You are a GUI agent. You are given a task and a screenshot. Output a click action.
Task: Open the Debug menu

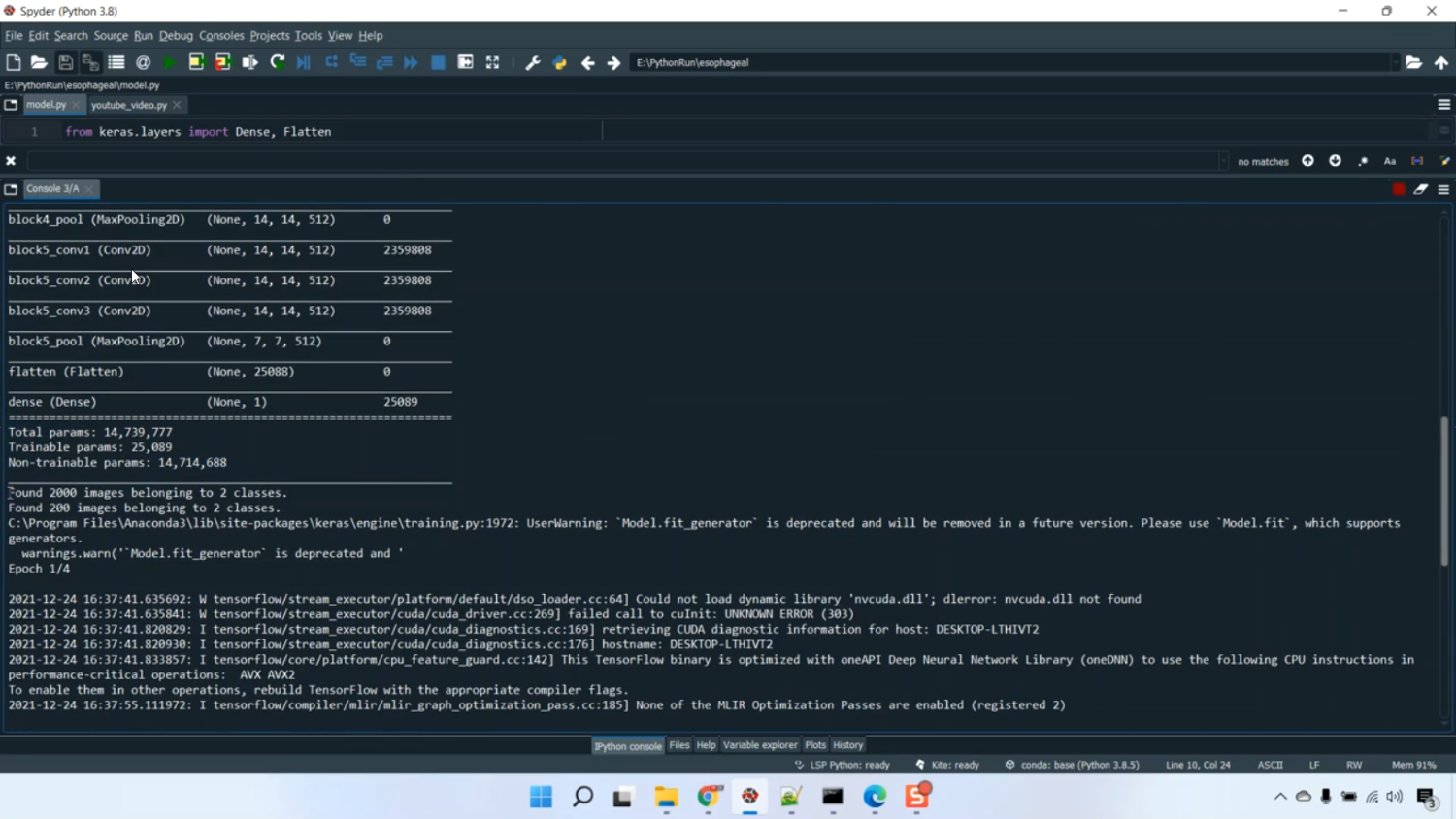click(176, 35)
